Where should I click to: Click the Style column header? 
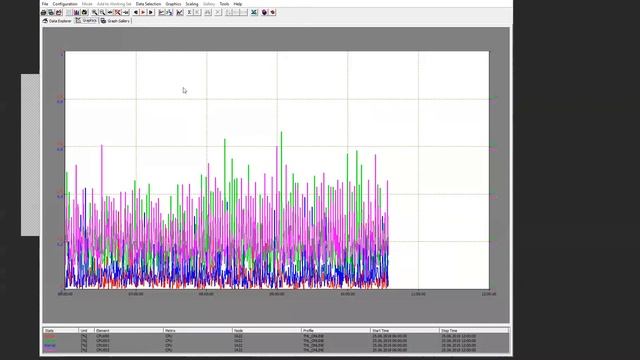point(60,331)
